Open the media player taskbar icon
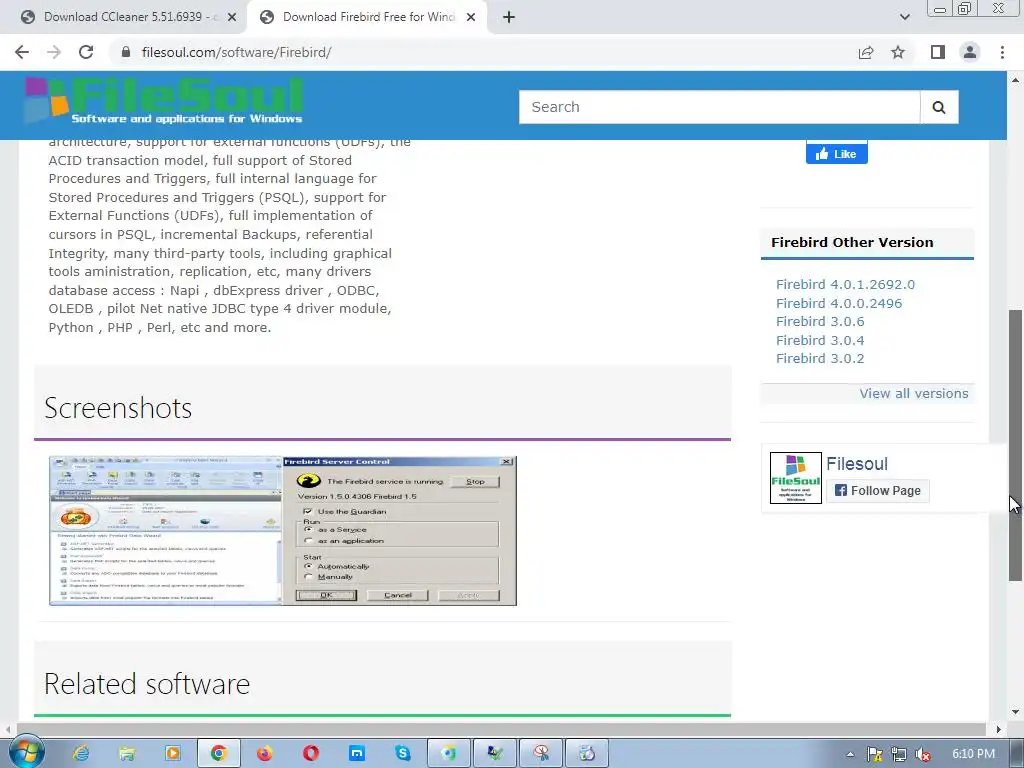This screenshot has height=768, width=1024. pyautogui.click(x=173, y=754)
